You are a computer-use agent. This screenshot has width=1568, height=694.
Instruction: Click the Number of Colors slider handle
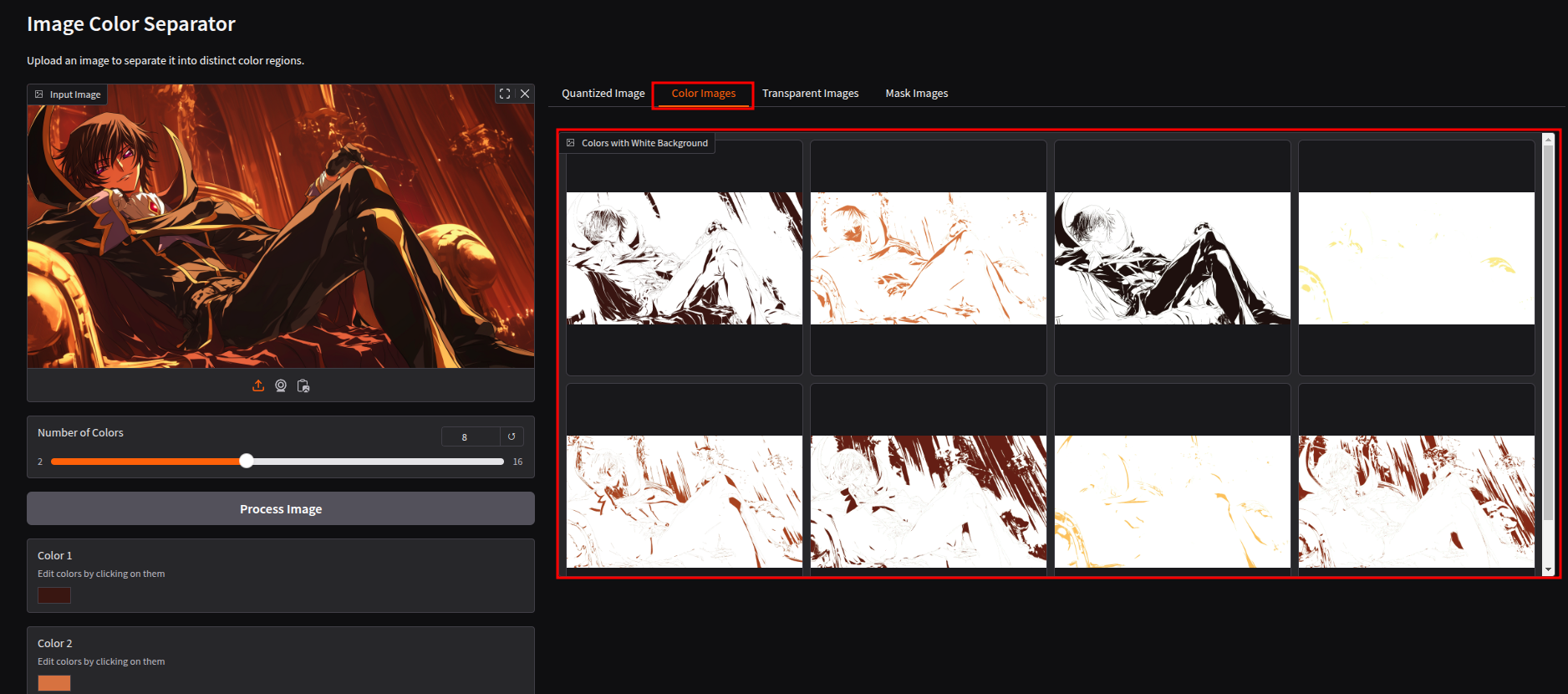pos(247,462)
